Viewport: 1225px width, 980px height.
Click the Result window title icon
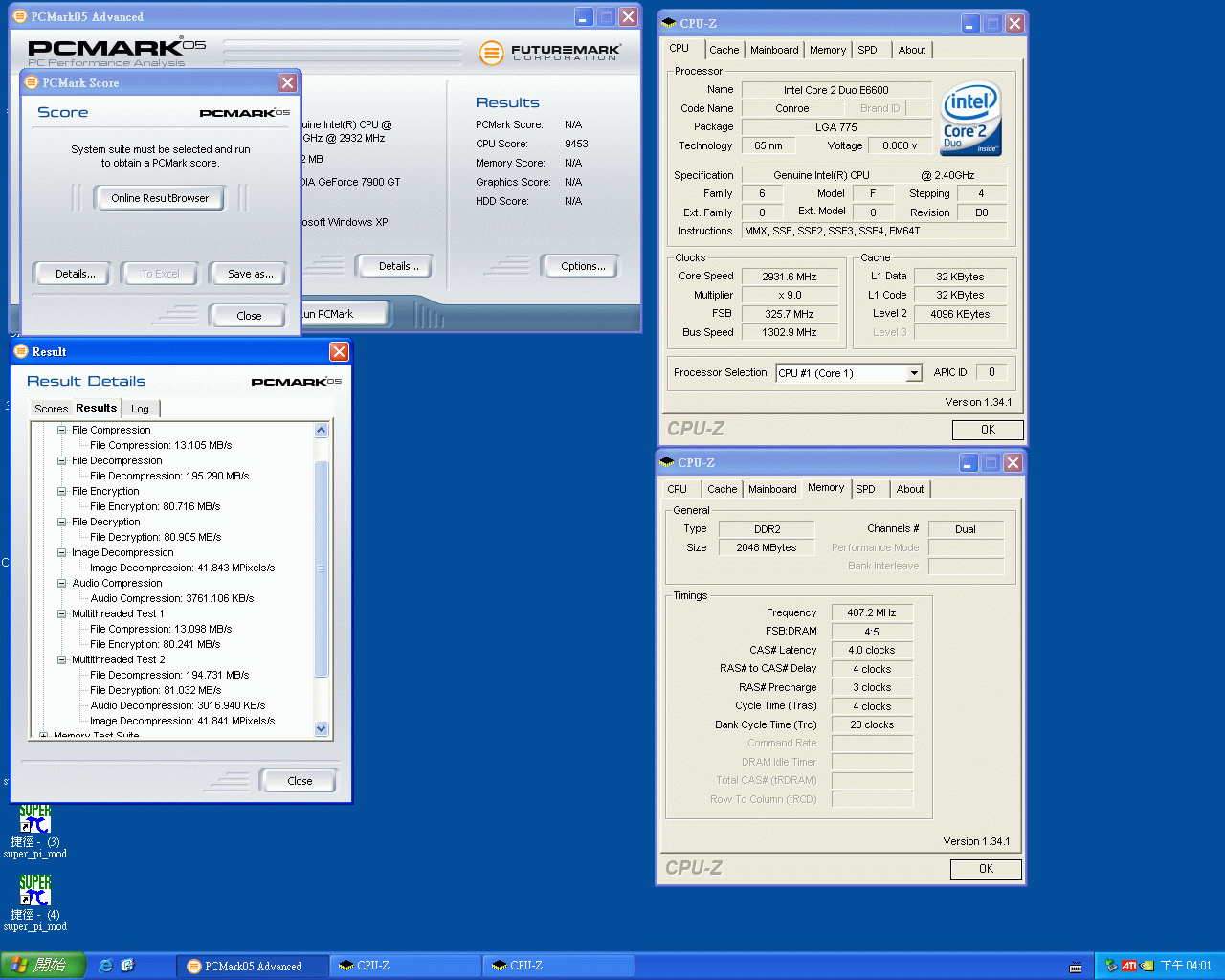point(21,351)
